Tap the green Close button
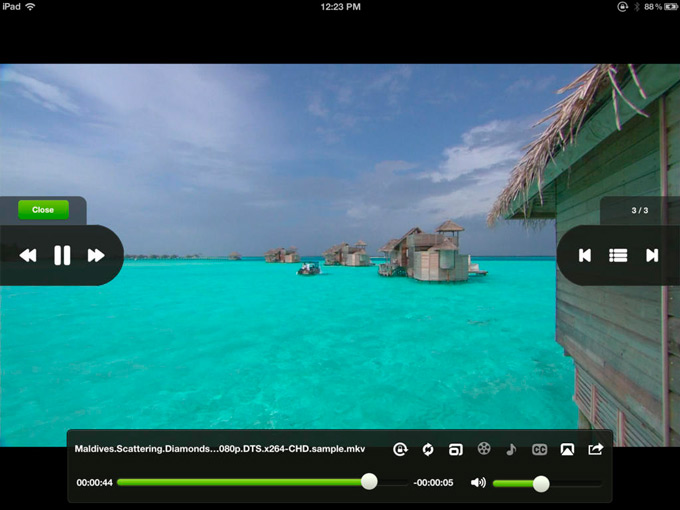The image size is (680, 510). pyautogui.click(x=43, y=210)
